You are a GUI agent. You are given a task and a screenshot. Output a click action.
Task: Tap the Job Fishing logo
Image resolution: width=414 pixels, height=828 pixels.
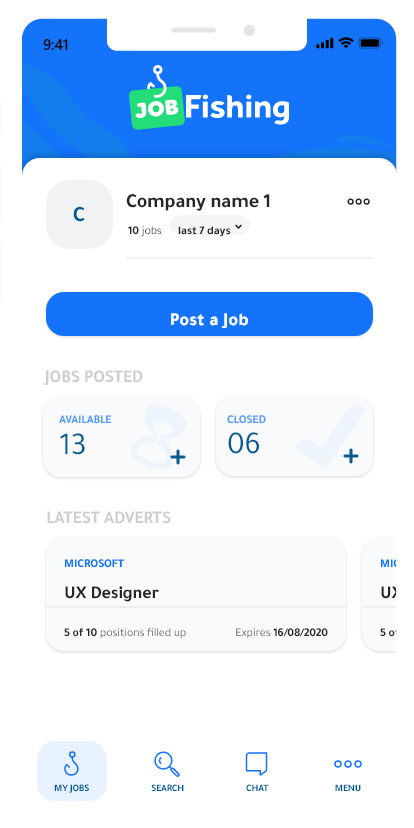pos(210,100)
